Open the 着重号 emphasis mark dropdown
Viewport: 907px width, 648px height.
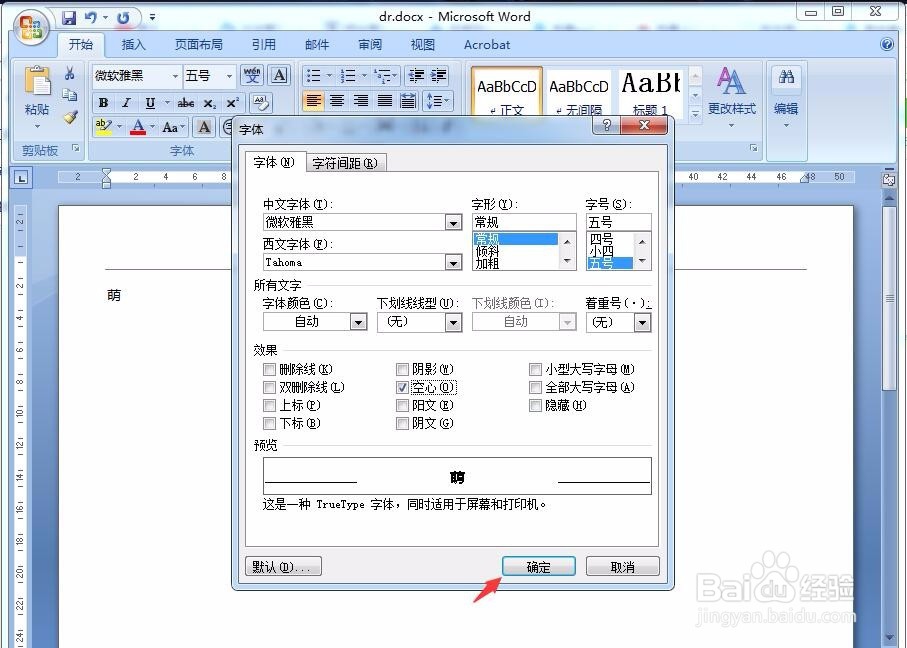coord(642,322)
